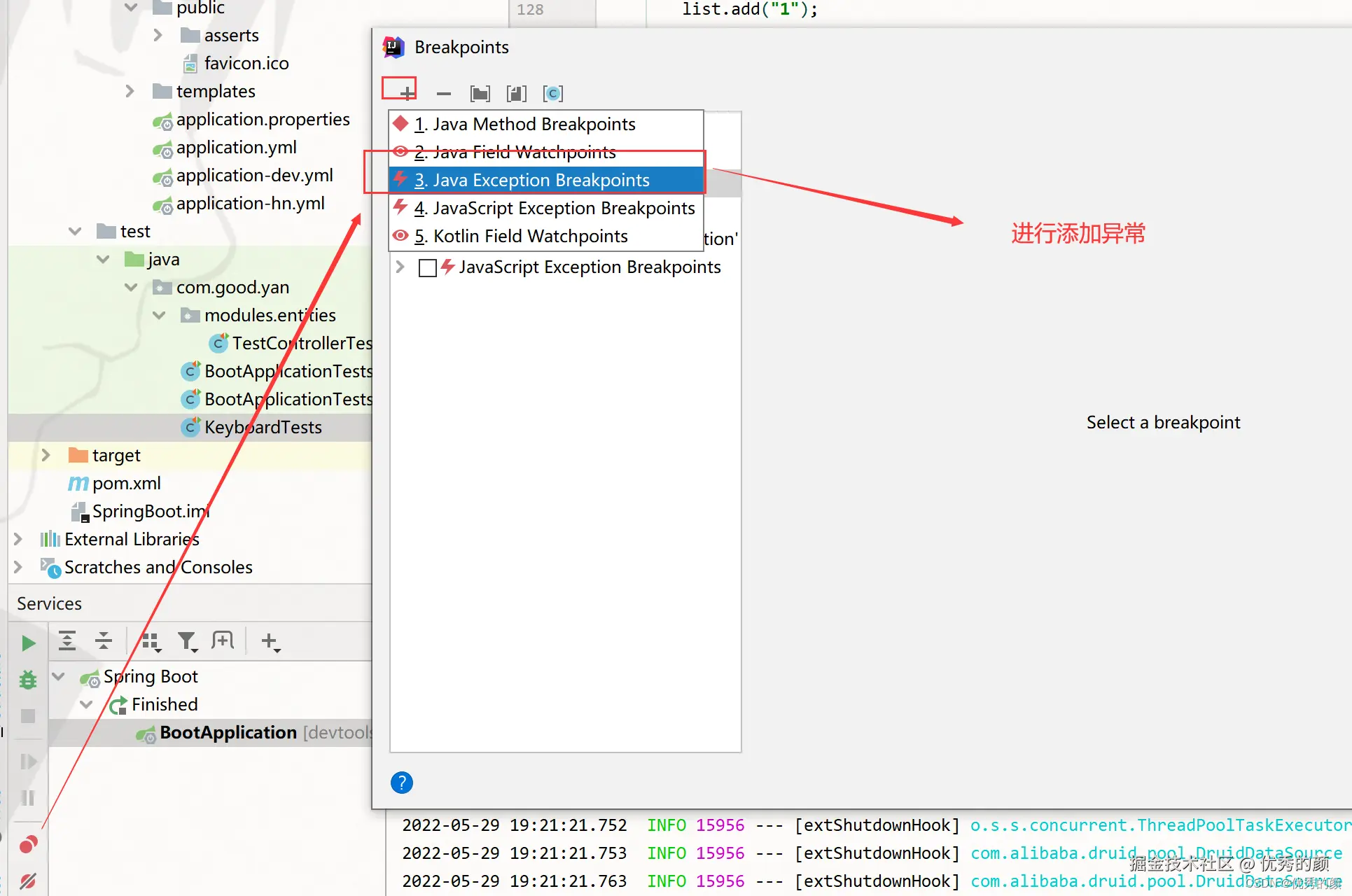
Task: Click group by class icon
Action: tap(553, 93)
